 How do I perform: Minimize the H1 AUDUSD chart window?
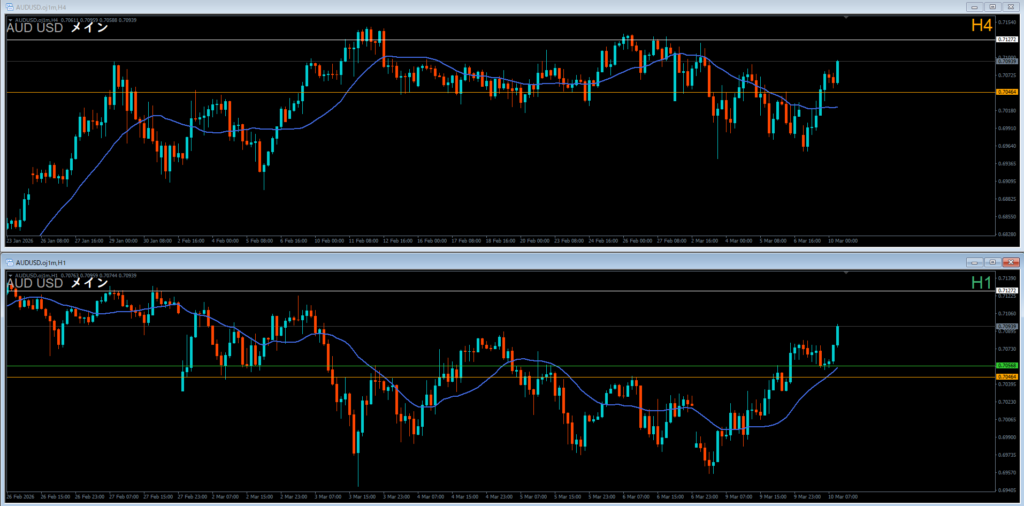[x=974, y=261]
